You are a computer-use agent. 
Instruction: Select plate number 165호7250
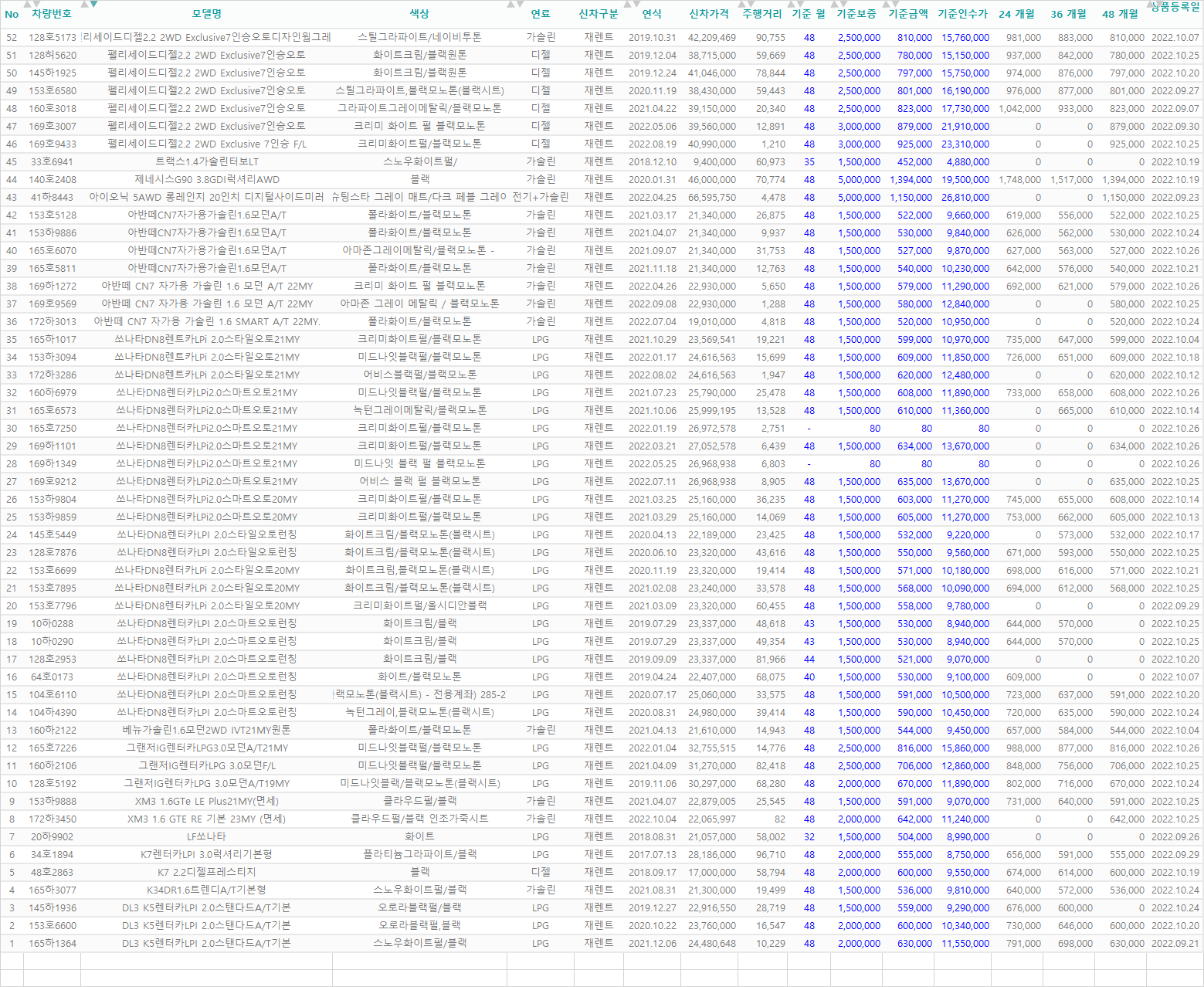point(53,429)
